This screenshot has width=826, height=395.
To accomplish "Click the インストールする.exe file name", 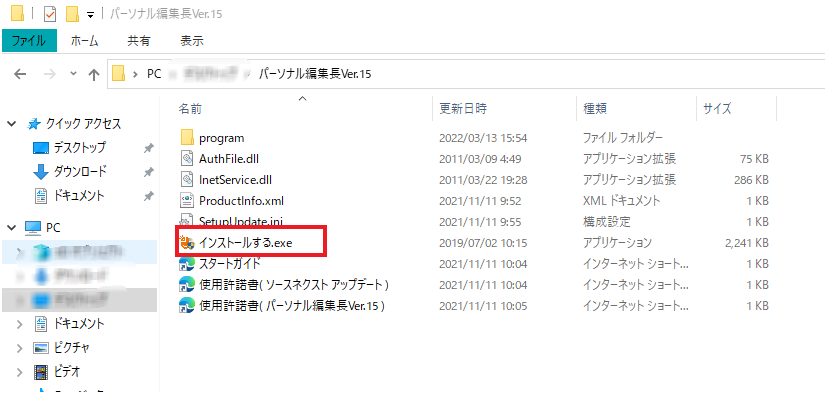I will [245, 243].
